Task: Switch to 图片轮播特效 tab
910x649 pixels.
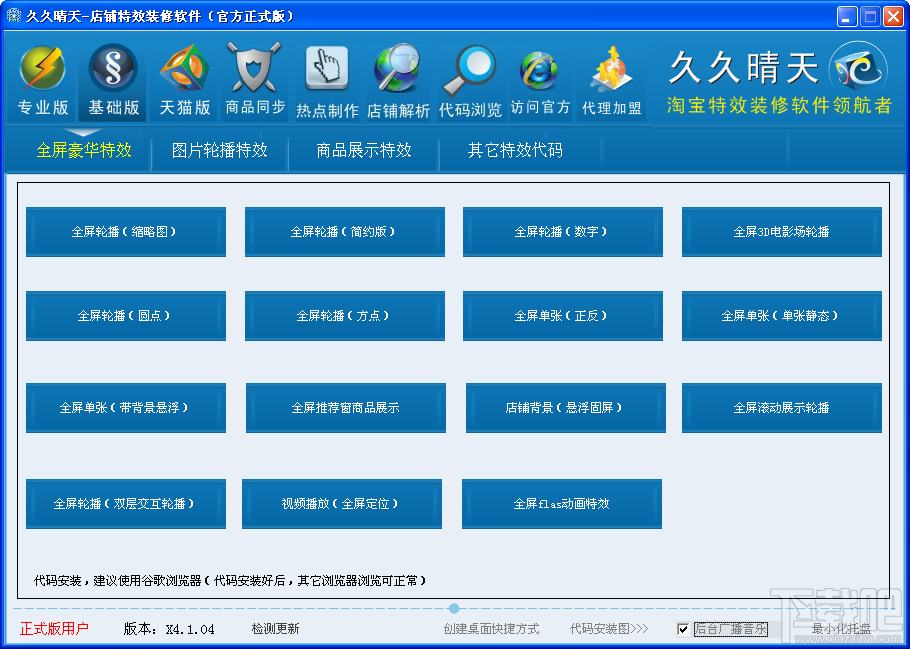Action: pyautogui.click(x=219, y=150)
